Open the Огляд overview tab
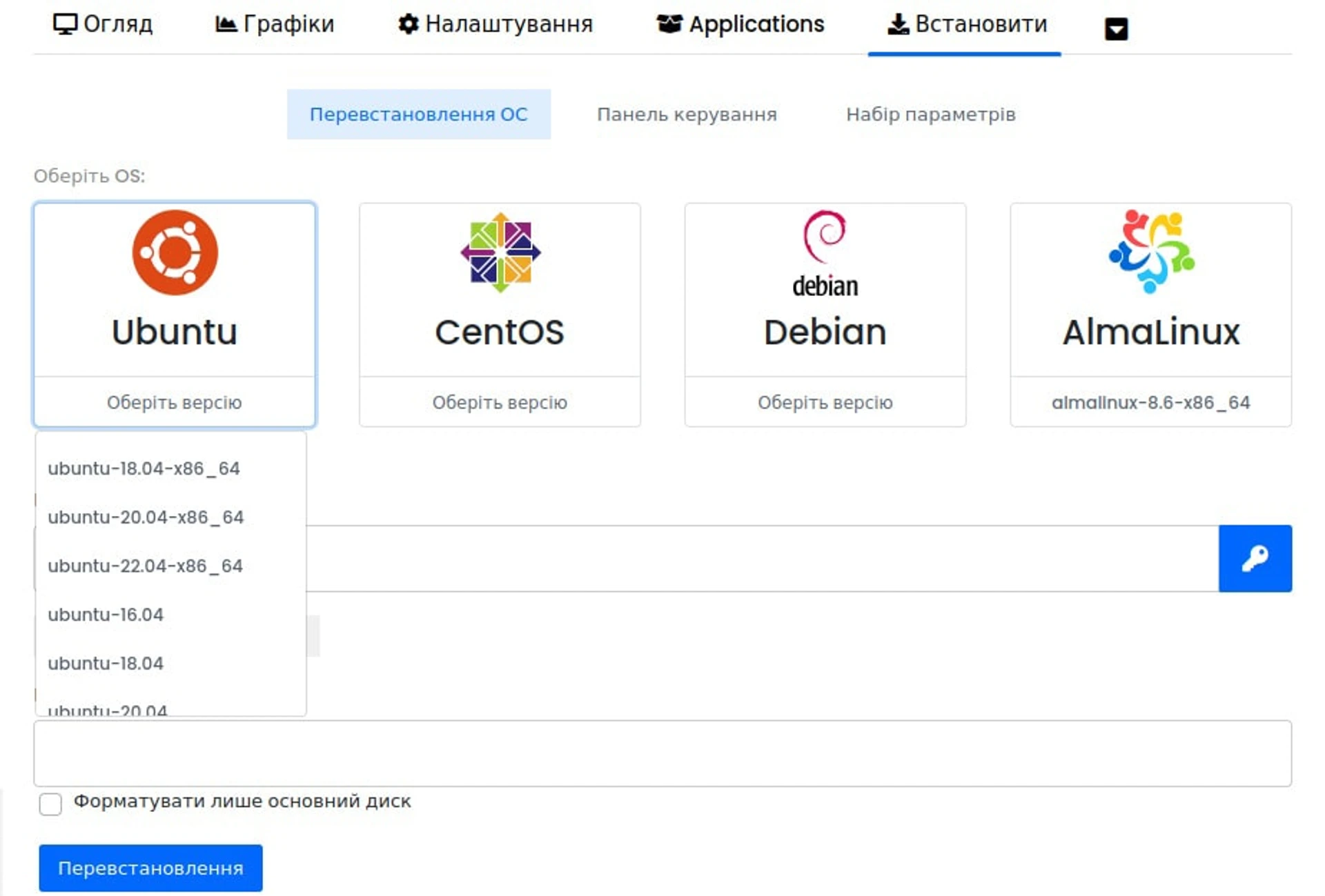 103,24
